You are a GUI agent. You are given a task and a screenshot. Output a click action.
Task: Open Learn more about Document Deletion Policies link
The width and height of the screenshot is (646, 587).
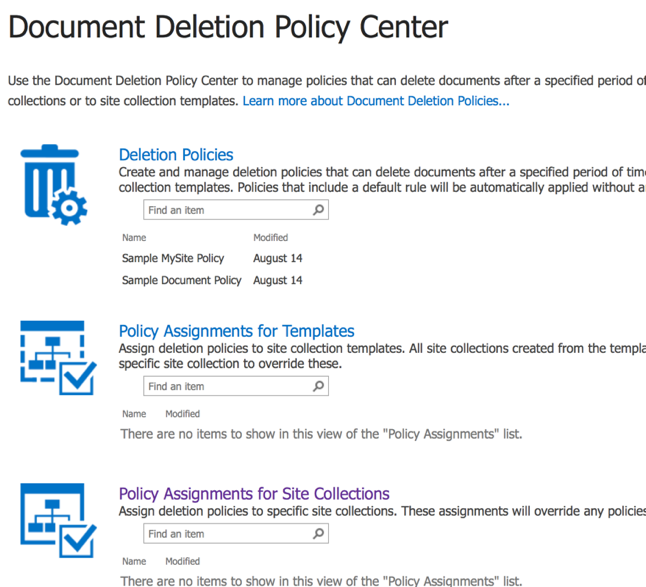click(376, 101)
